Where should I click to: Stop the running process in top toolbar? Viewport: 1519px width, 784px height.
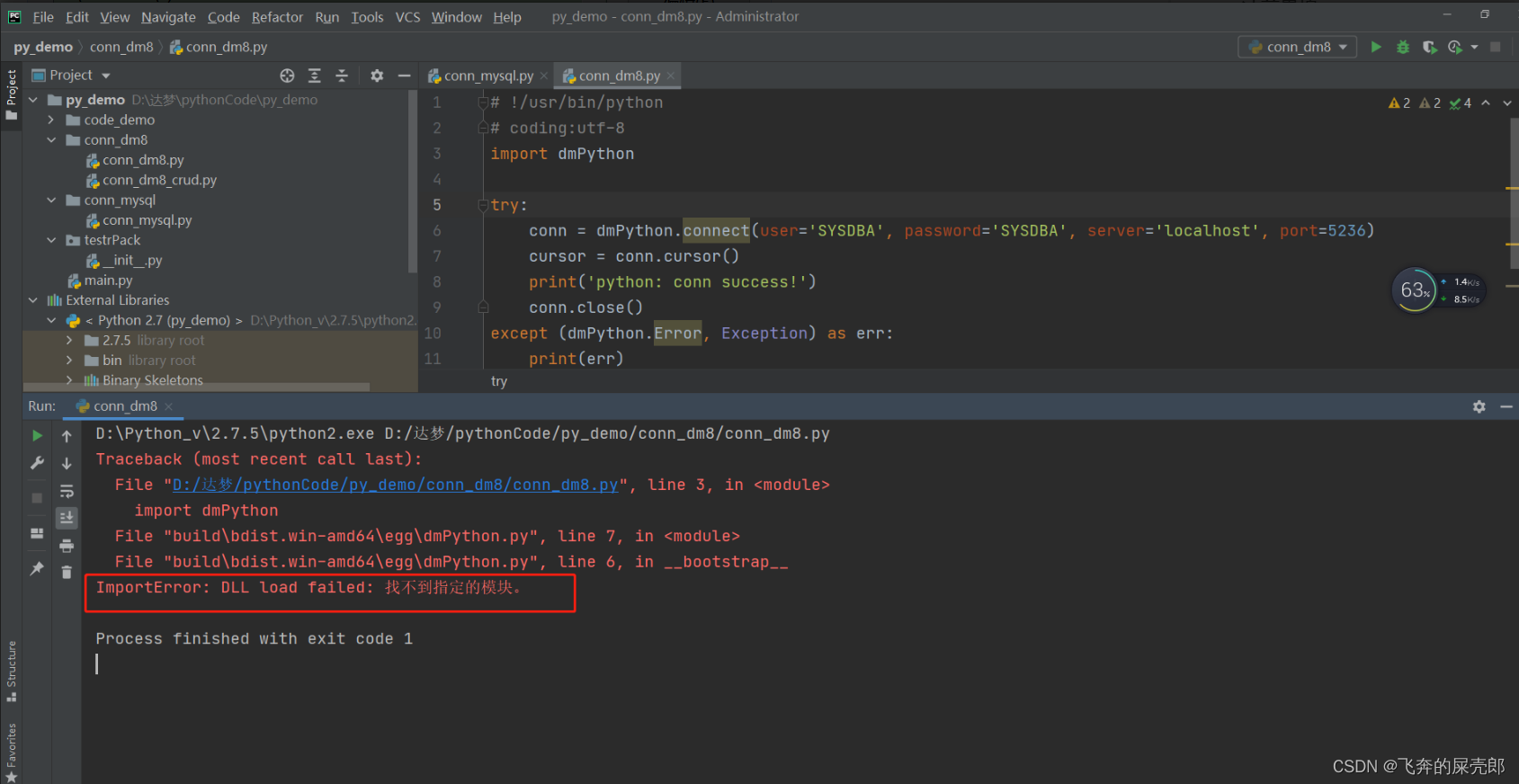[x=1496, y=47]
